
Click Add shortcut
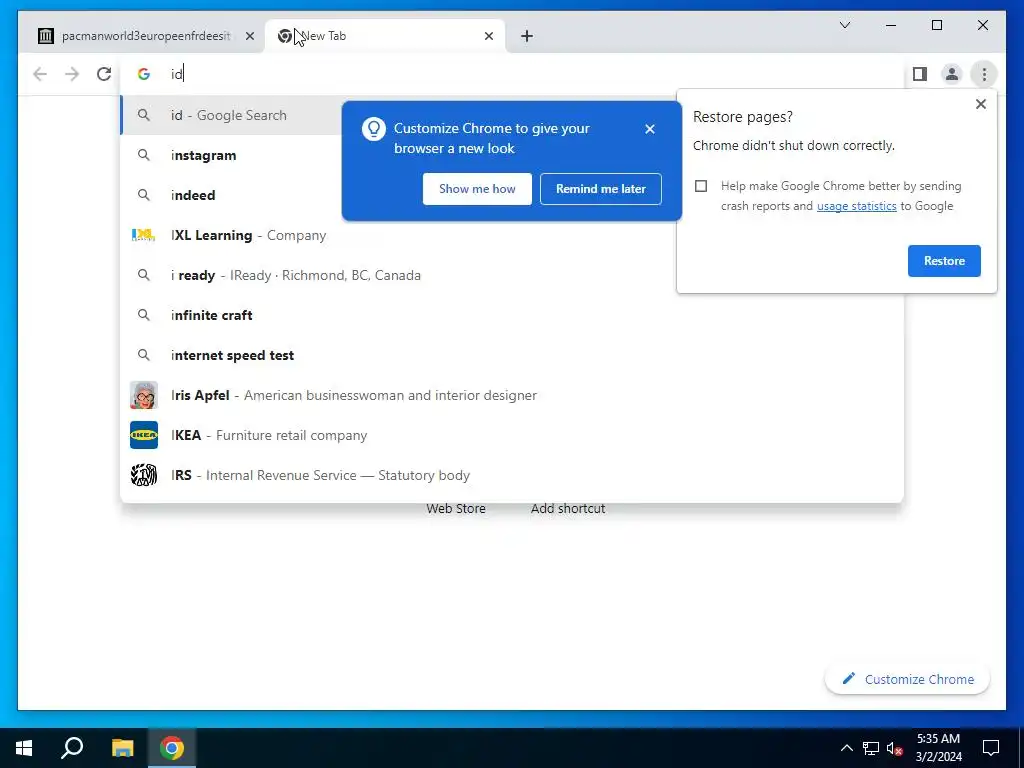568,508
